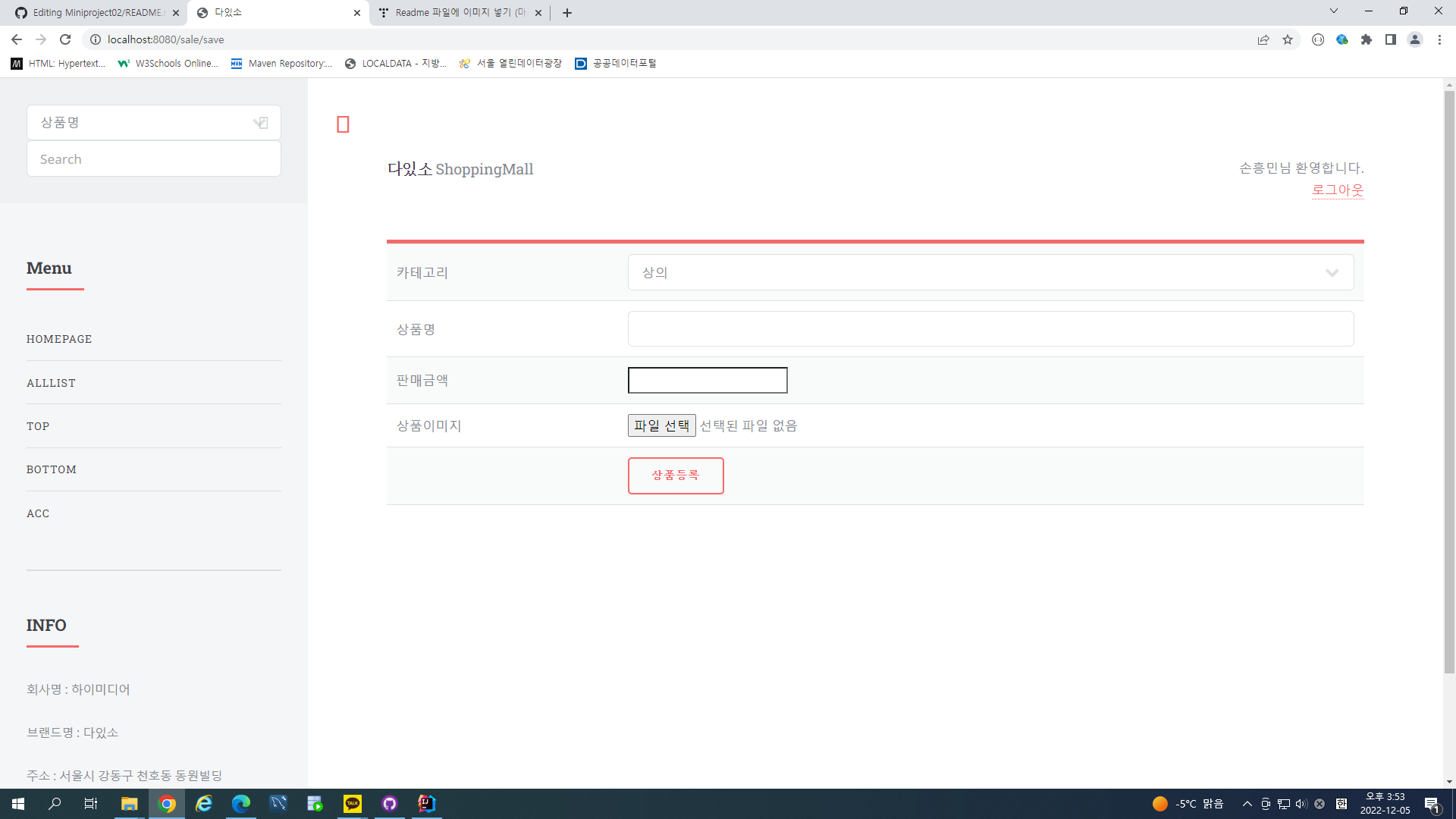Bookmark this page with the star
The height and width of the screenshot is (819, 1456).
pyautogui.click(x=1288, y=39)
